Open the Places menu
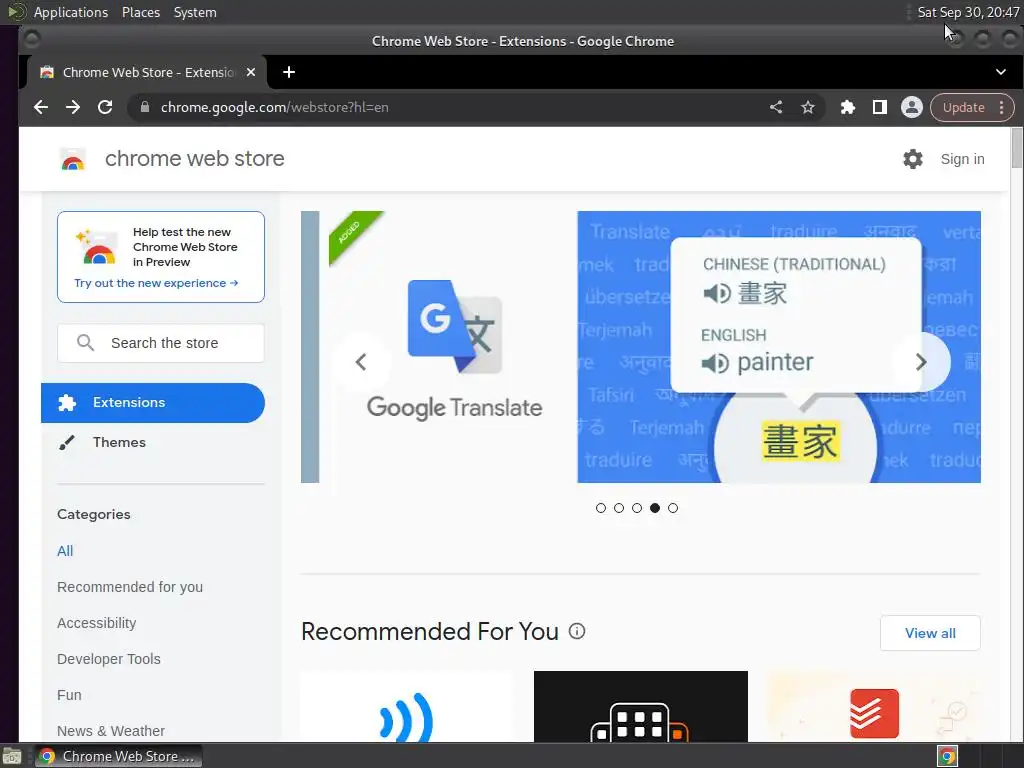 (x=141, y=12)
